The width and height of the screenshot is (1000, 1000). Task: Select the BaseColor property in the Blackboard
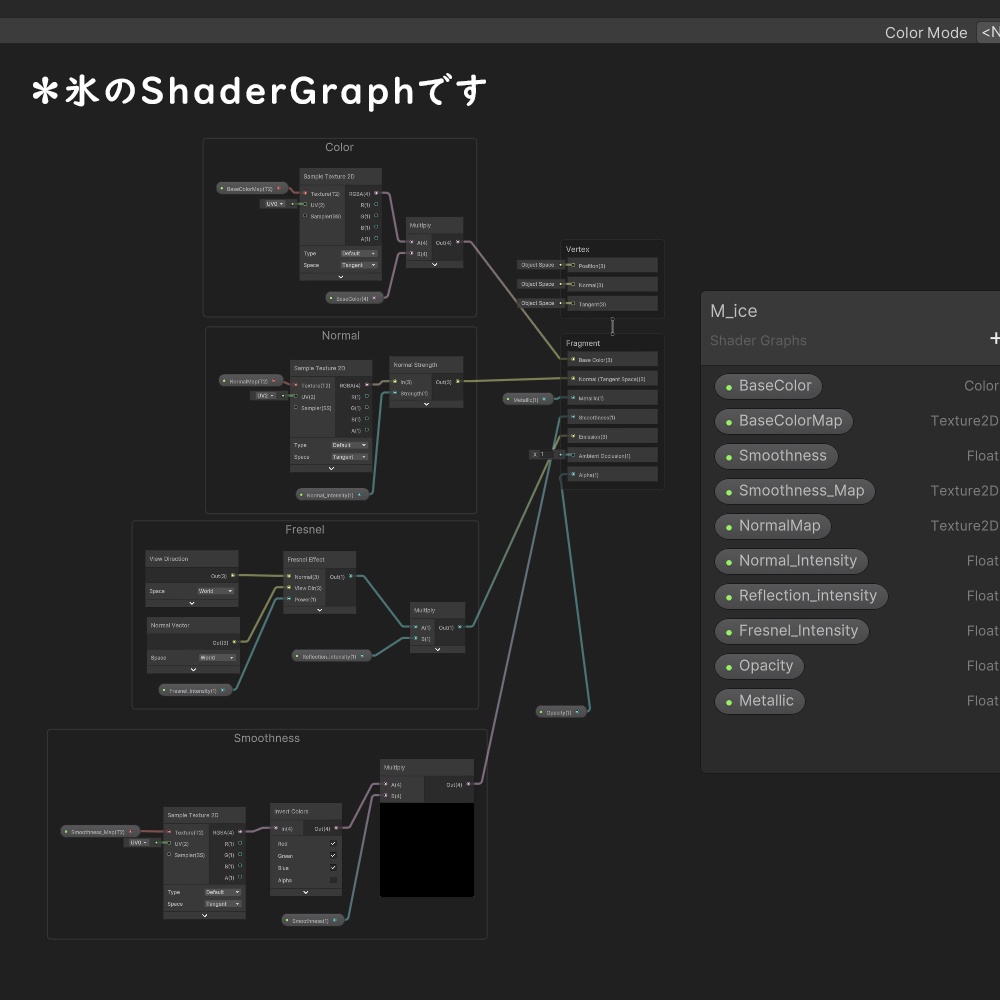(x=768, y=386)
